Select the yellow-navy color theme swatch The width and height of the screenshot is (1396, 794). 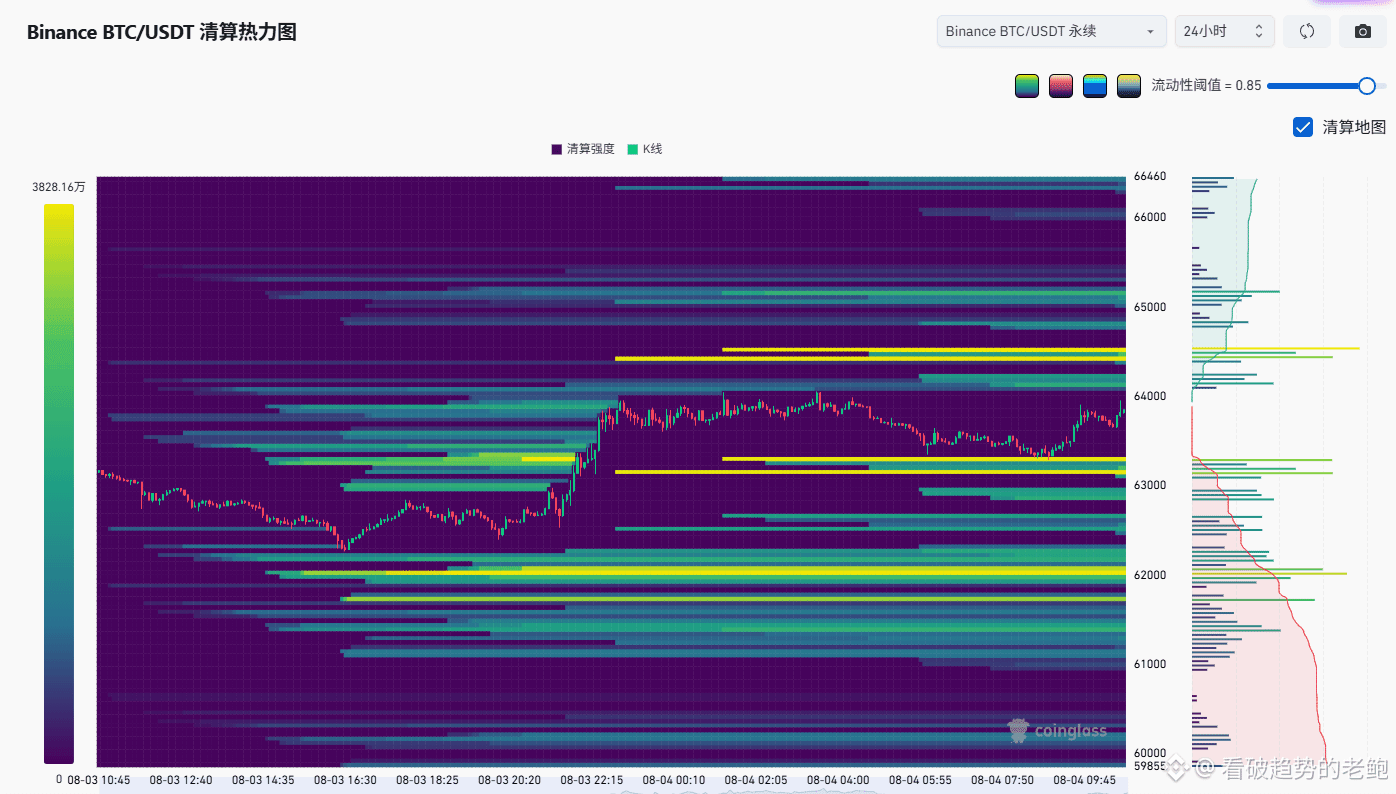[x=1129, y=86]
